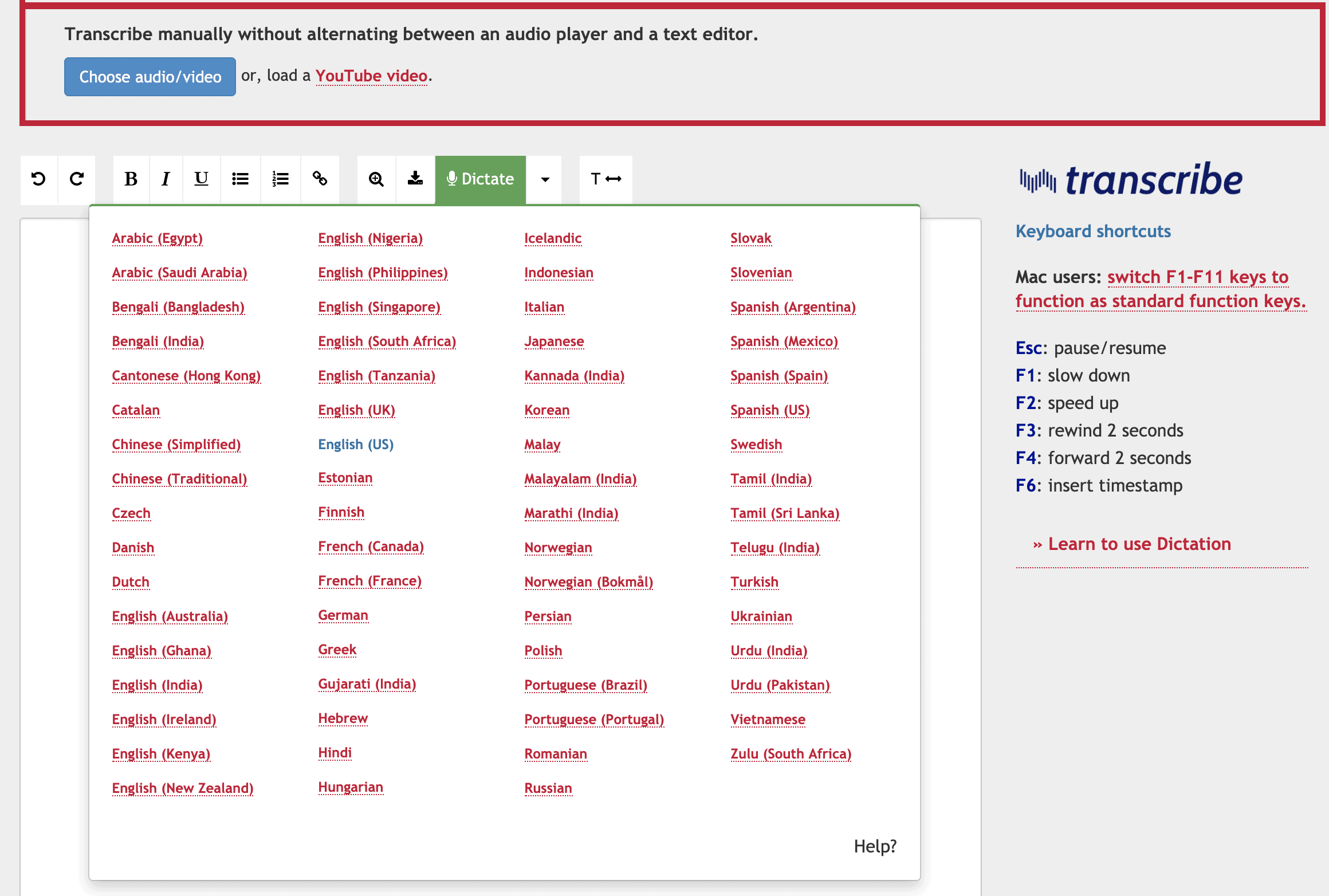The height and width of the screenshot is (896, 1329).
Task: Insert a numbered list
Action: (280, 179)
